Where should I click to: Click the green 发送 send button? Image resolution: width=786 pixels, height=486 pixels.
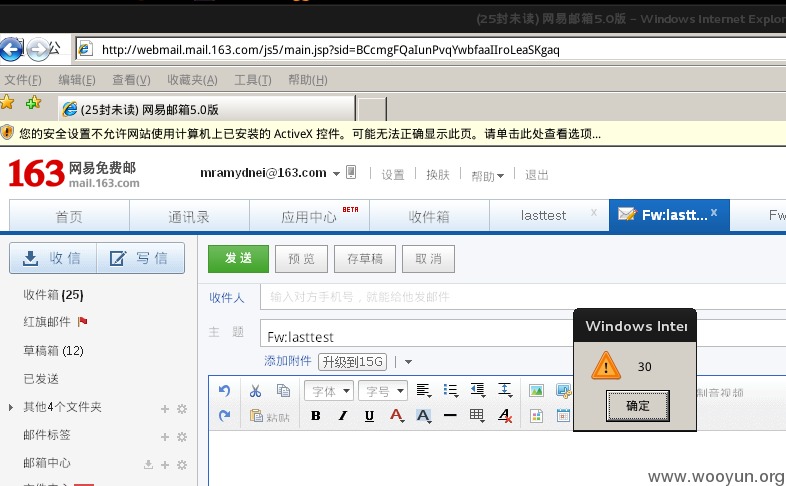[x=238, y=259]
